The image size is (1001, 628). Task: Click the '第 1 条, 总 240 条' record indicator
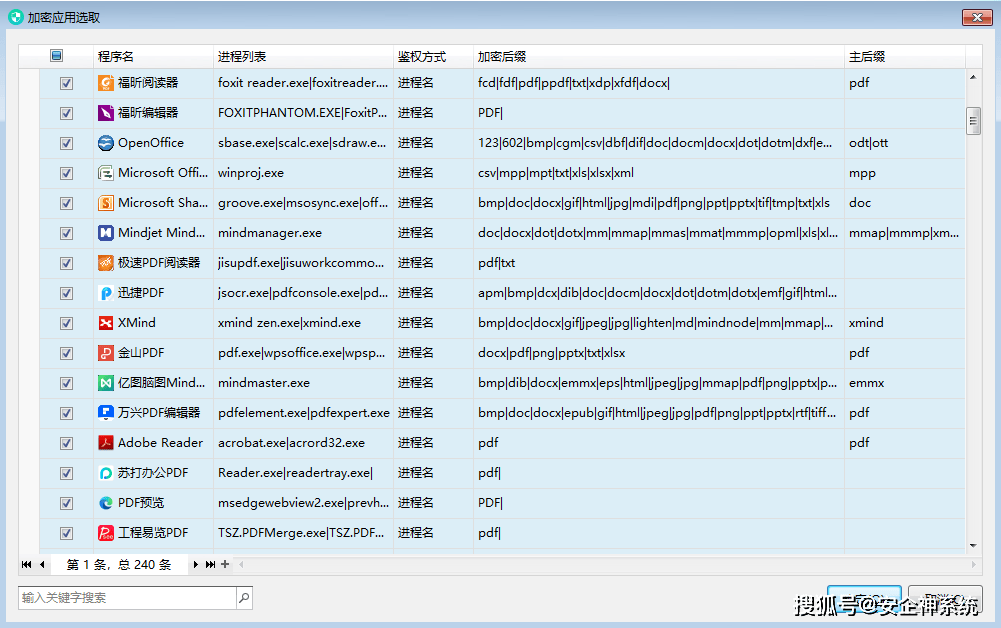tap(119, 565)
